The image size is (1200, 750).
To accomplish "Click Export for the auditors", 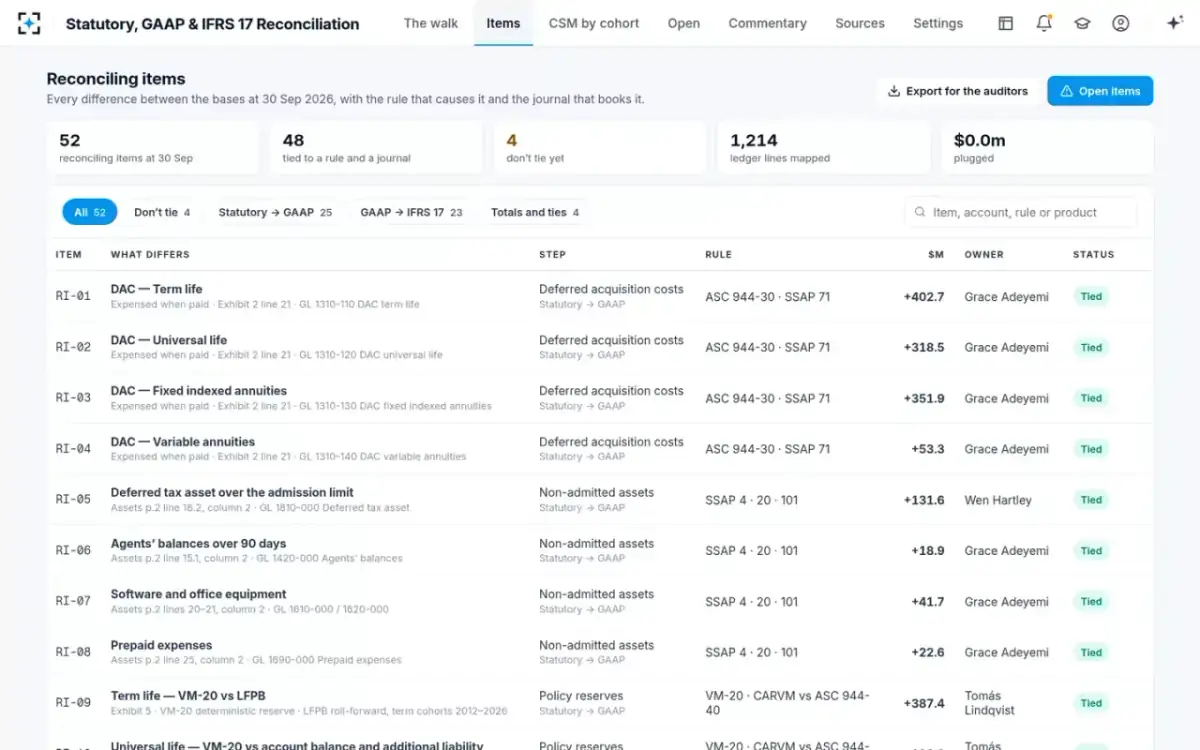I will pos(958,91).
